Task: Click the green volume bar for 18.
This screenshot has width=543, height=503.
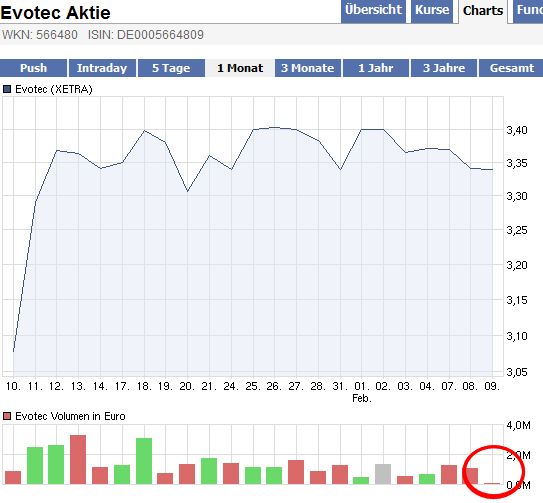Action: (144, 461)
